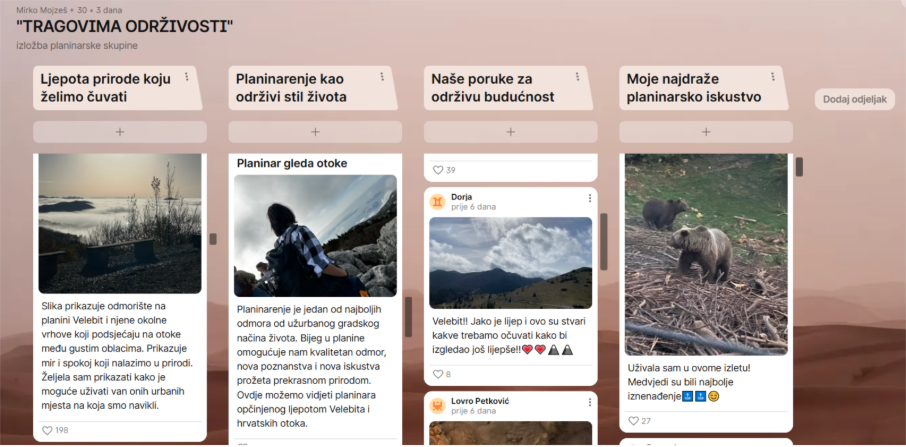The height and width of the screenshot is (447, 906).
Task: Open three-dot menu for Naše poruke column
Action: click(x=577, y=77)
